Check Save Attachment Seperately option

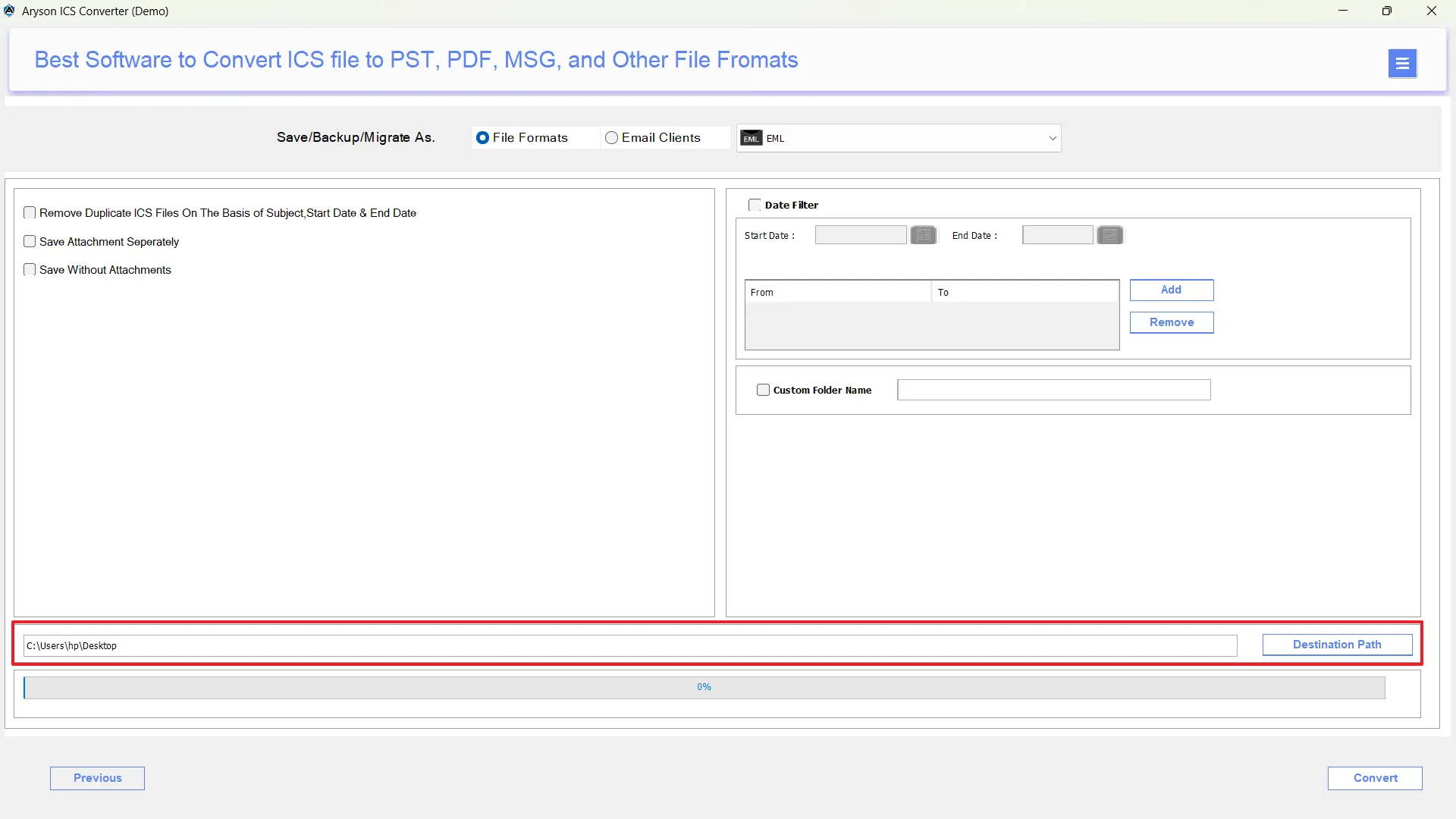30,241
